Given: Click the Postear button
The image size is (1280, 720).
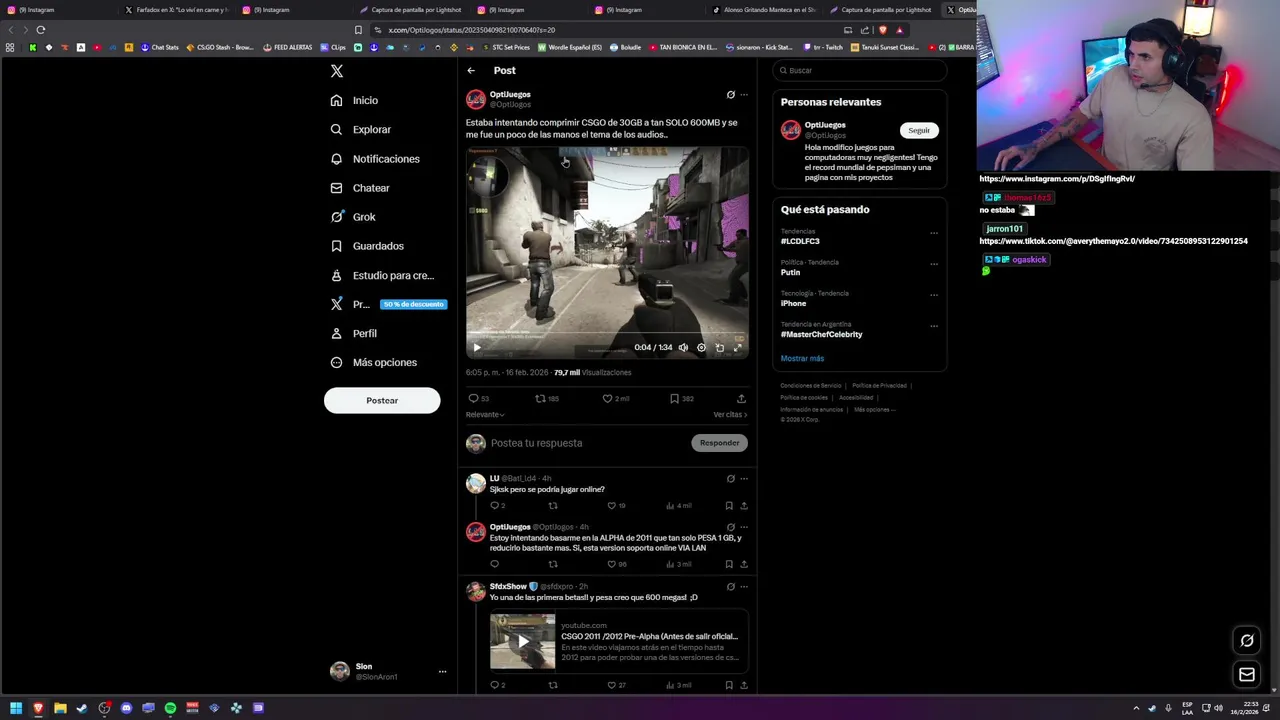Looking at the screenshot, I should (382, 400).
